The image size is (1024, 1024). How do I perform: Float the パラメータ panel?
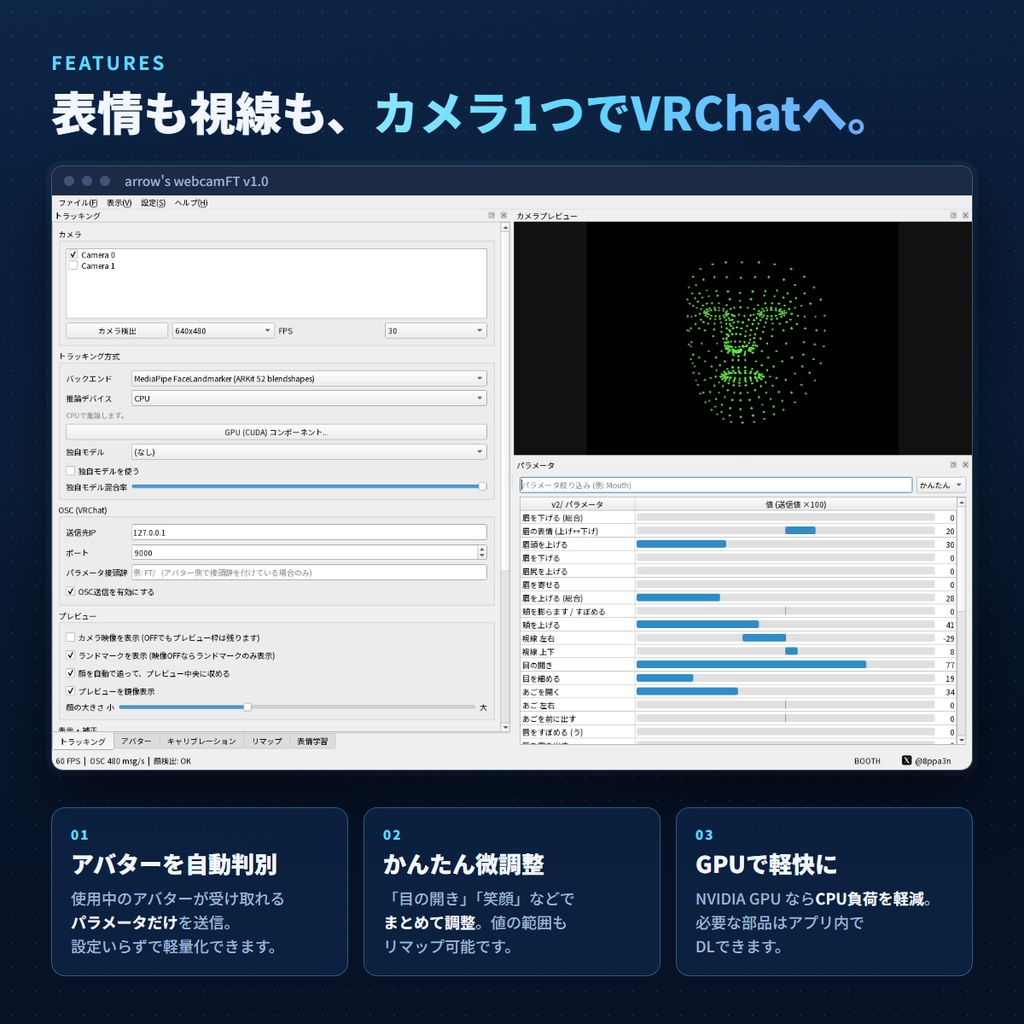click(953, 465)
